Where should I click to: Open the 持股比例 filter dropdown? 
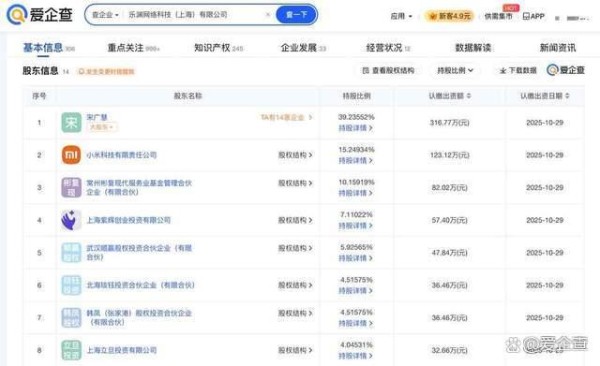click(x=455, y=70)
